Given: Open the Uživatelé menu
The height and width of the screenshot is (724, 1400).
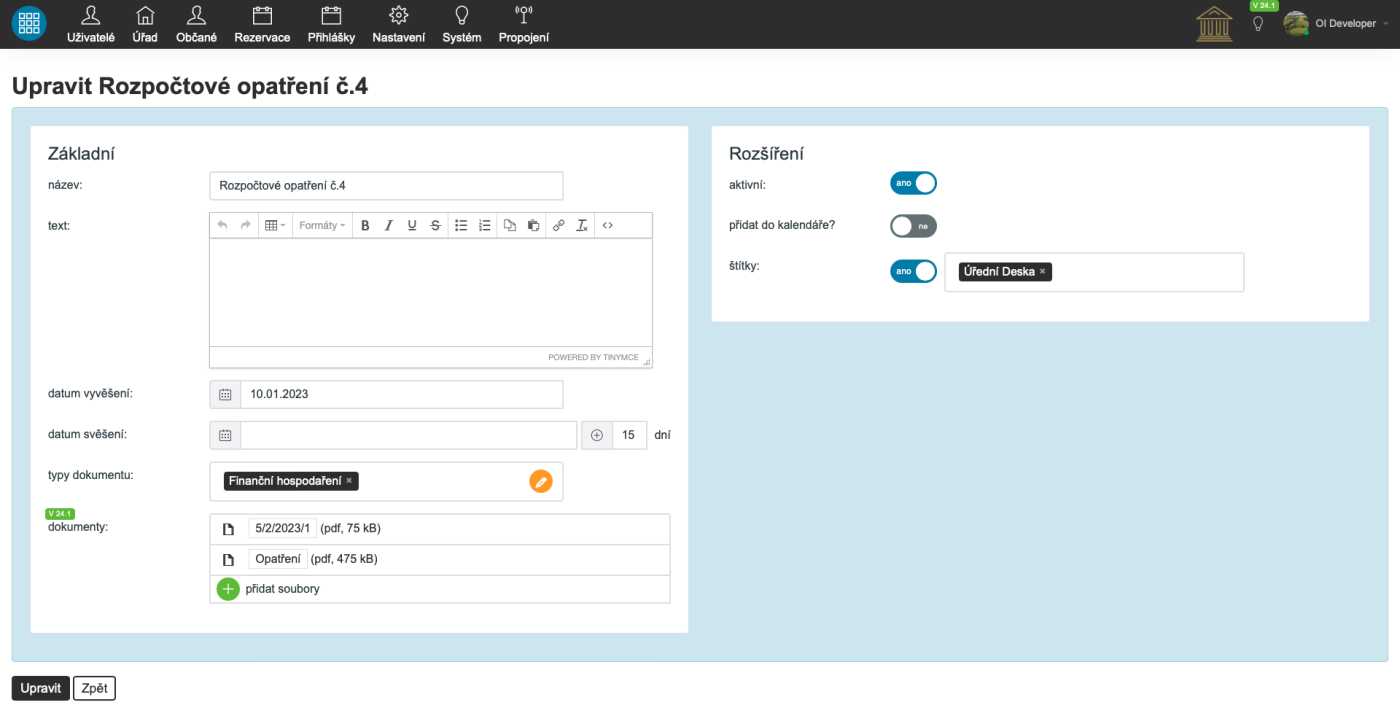Looking at the screenshot, I should [x=90, y=24].
